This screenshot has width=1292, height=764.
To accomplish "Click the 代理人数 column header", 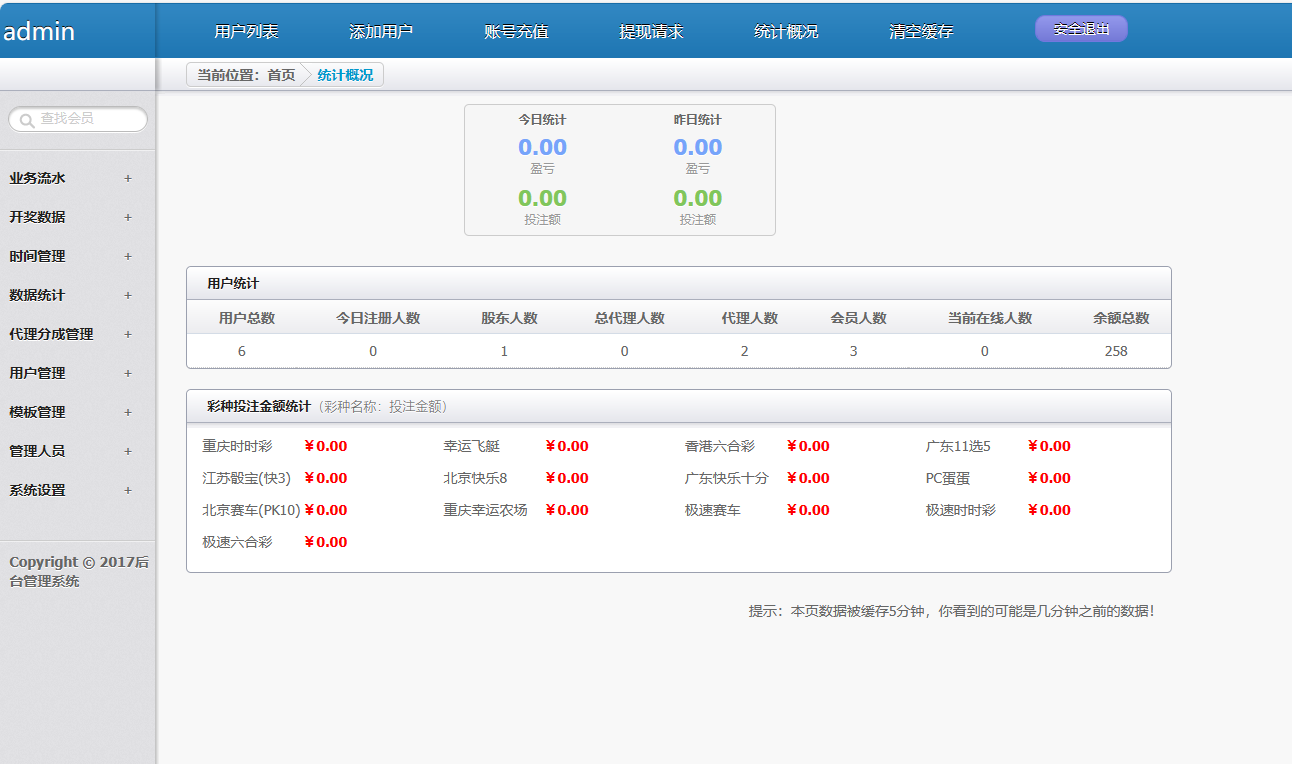I will [750, 318].
